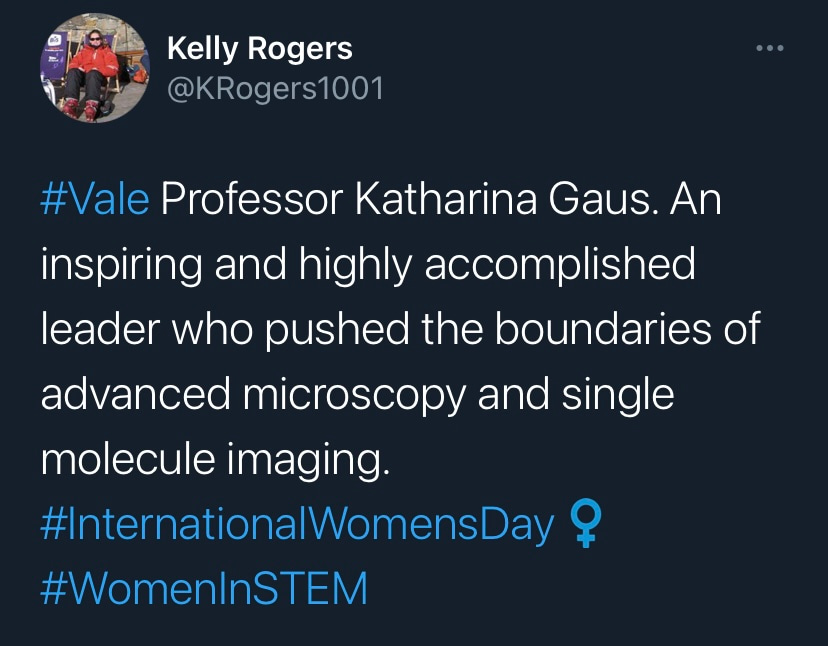Open the #Vale hashtag
The height and width of the screenshot is (646, 828).
(95, 200)
